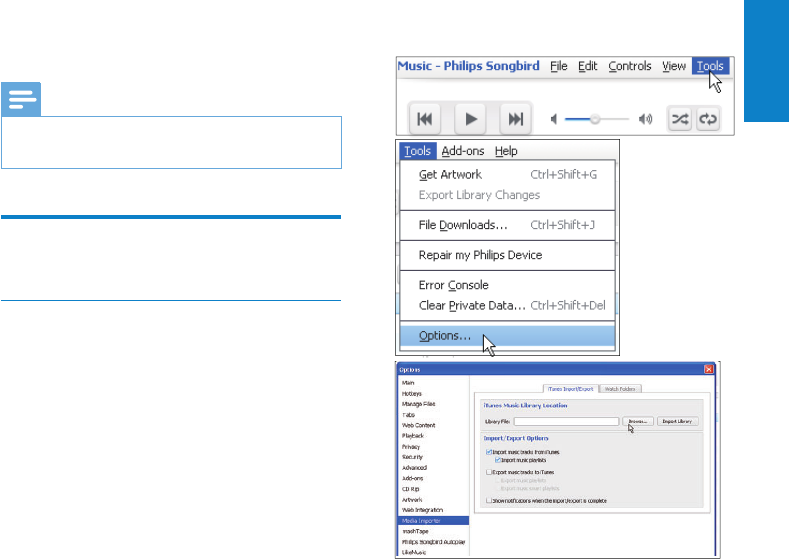Open the Controls menu
Image resolution: width=789 pixels, height=559 pixels.
pos(629,66)
